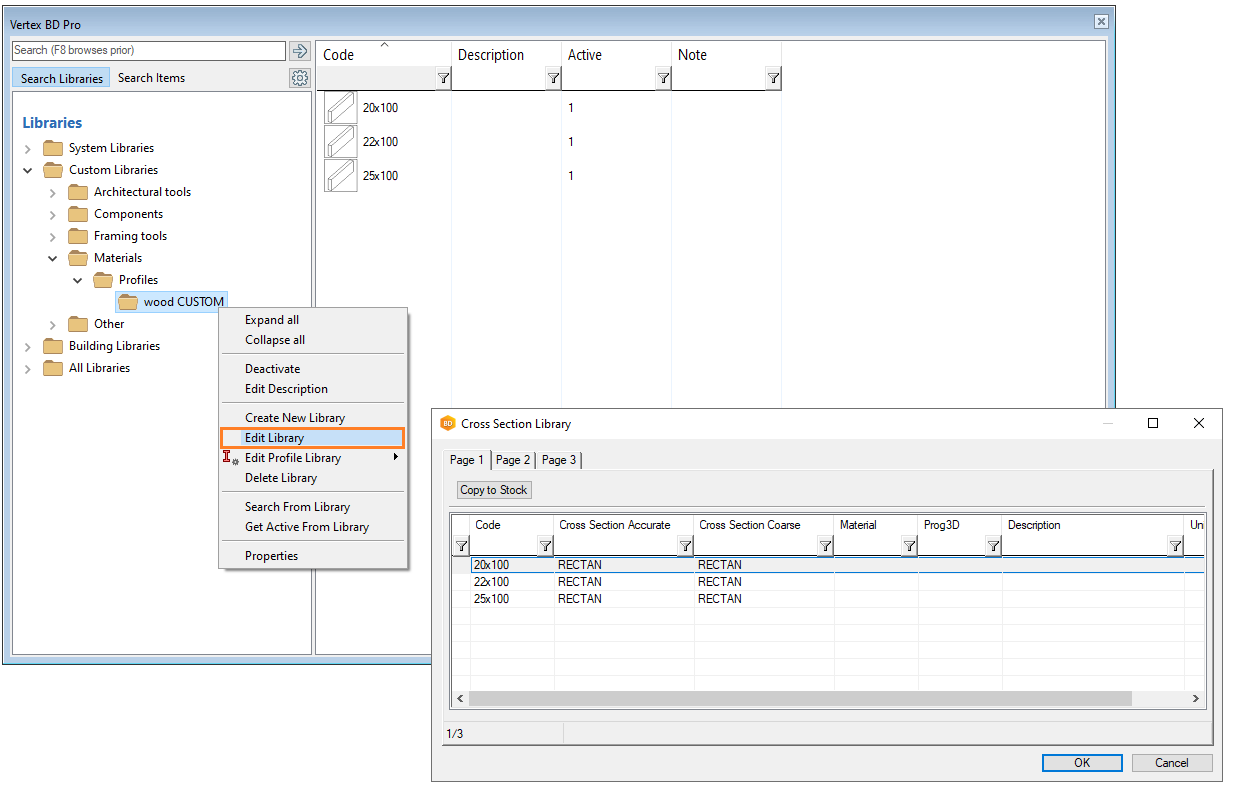Screen dimensions: 1238x790
Task: Open search settings gear icon
Action: click(x=300, y=78)
